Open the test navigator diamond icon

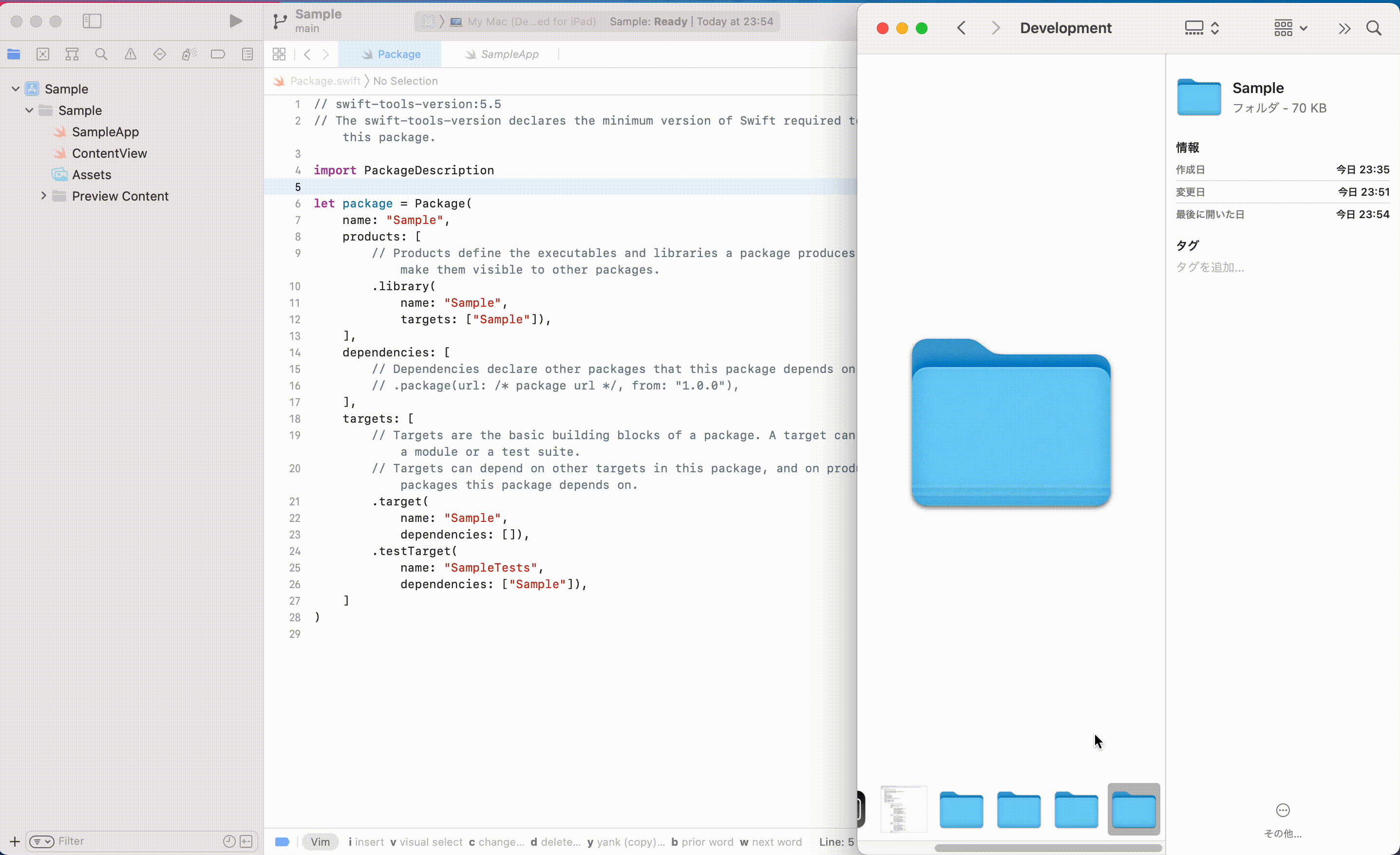click(x=160, y=54)
